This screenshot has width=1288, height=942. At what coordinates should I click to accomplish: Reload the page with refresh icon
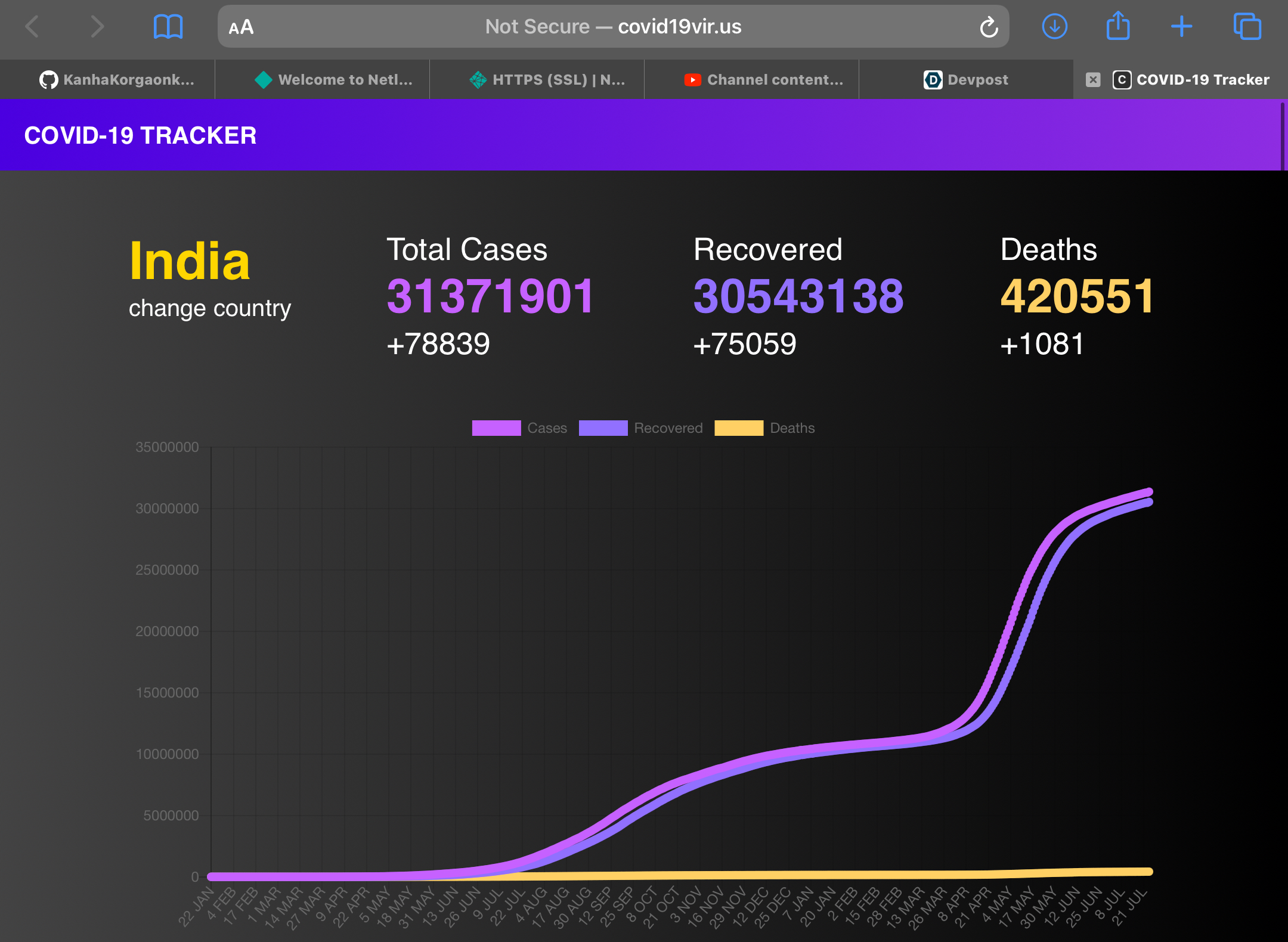[989, 27]
